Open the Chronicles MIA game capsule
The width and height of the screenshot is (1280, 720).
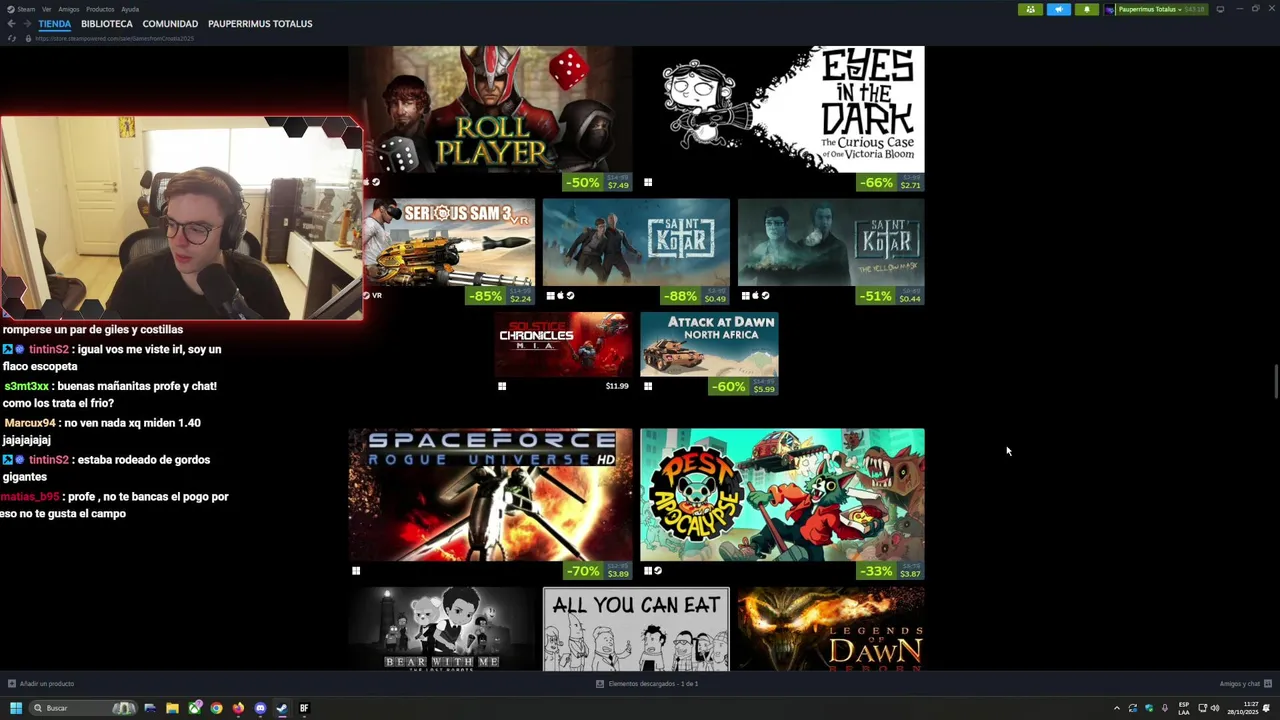coord(564,344)
